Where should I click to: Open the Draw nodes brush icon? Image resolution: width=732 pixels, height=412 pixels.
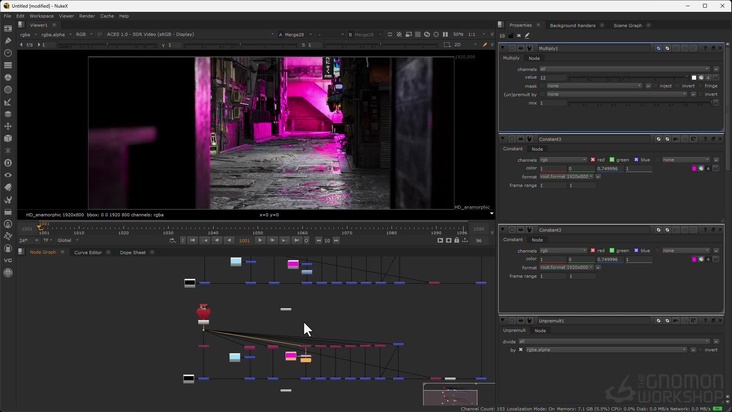[8, 41]
